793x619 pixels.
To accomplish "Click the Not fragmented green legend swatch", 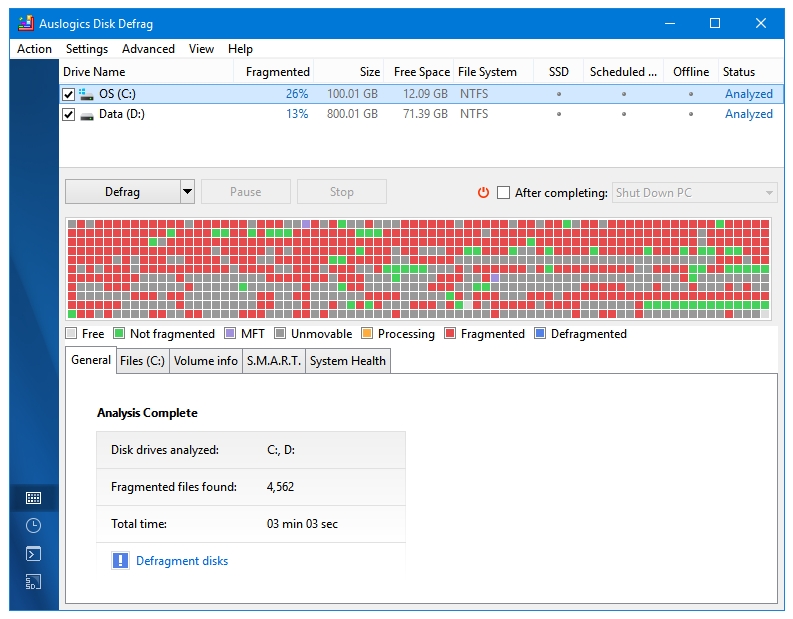I will click(x=119, y=333).
